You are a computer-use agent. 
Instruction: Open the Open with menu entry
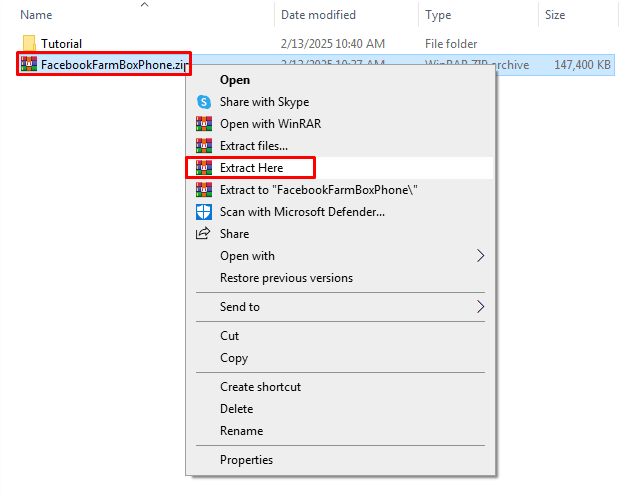pos(247,256)
